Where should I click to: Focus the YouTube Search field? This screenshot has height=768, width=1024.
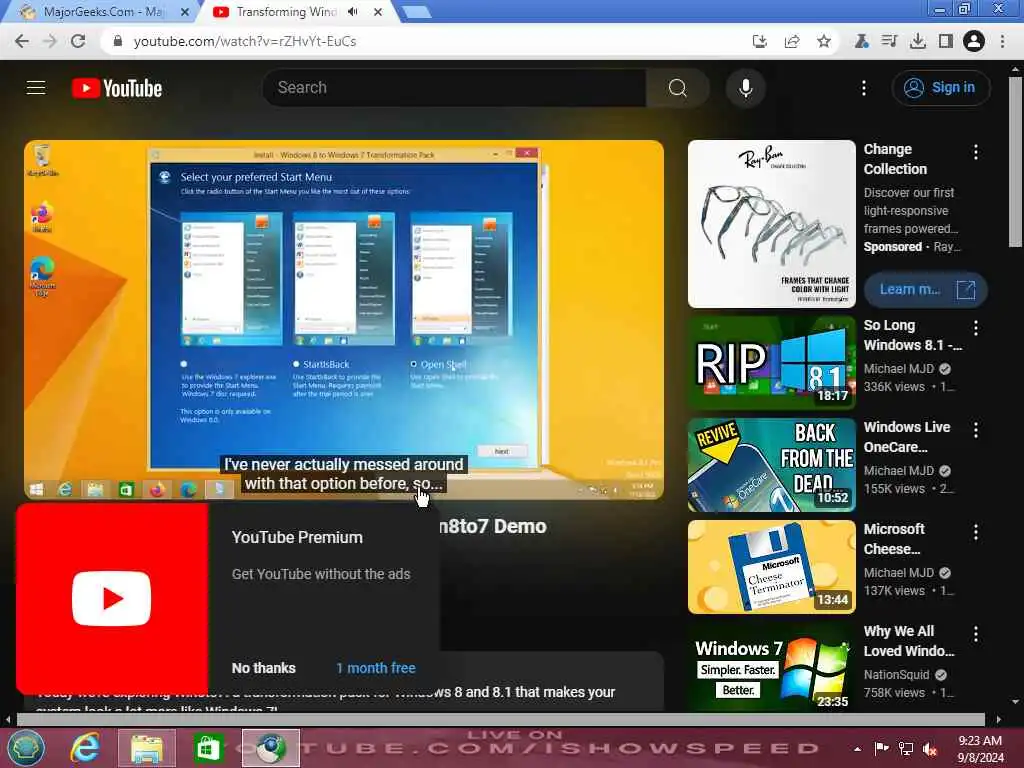pyautogui.click(x=454, y=88)
